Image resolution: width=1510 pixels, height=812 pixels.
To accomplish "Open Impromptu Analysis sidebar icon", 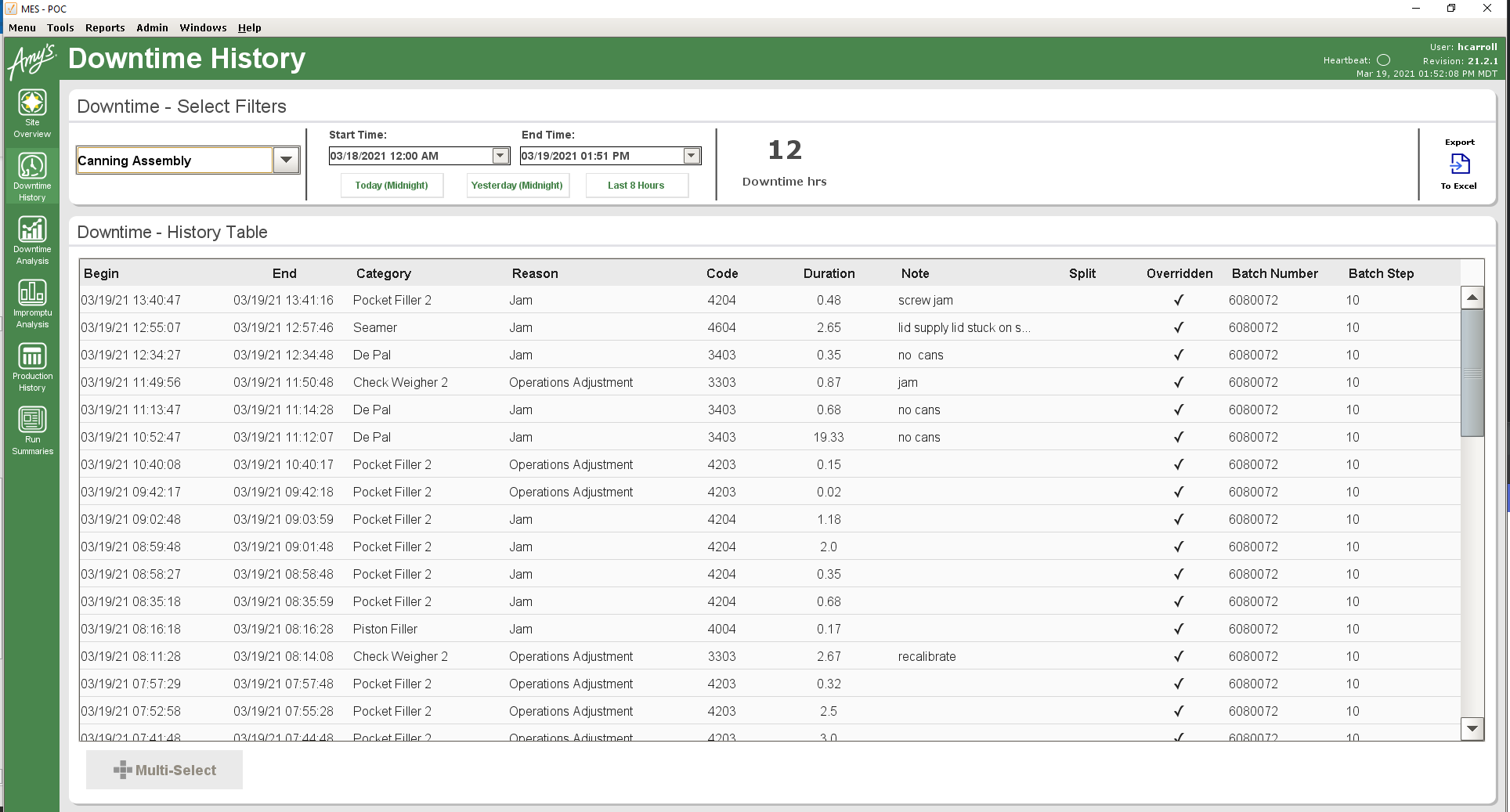I will tap(32, 304).
